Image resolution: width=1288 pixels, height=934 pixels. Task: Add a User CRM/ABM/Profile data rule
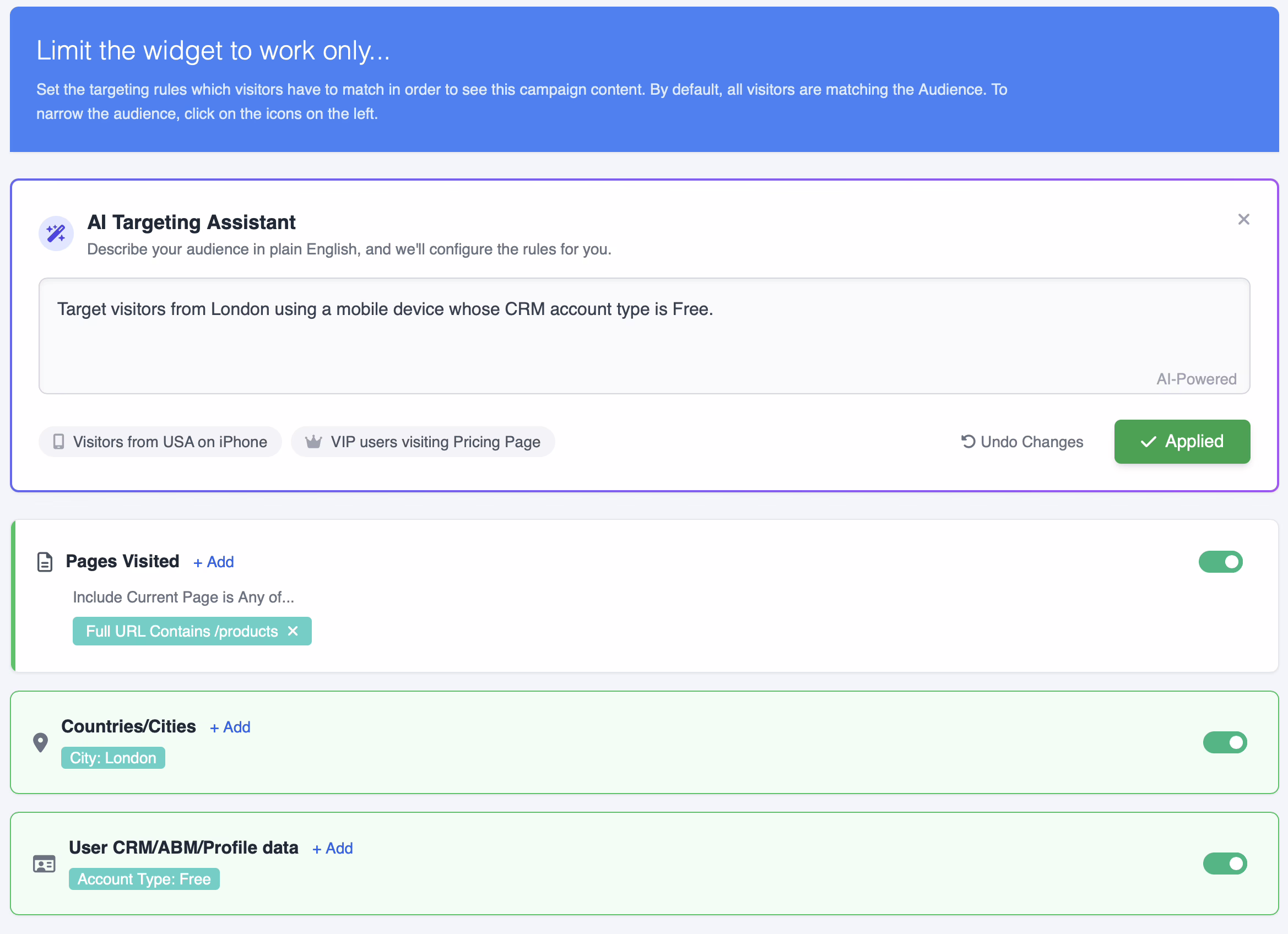pyautogui.click(x=333, y=848)
